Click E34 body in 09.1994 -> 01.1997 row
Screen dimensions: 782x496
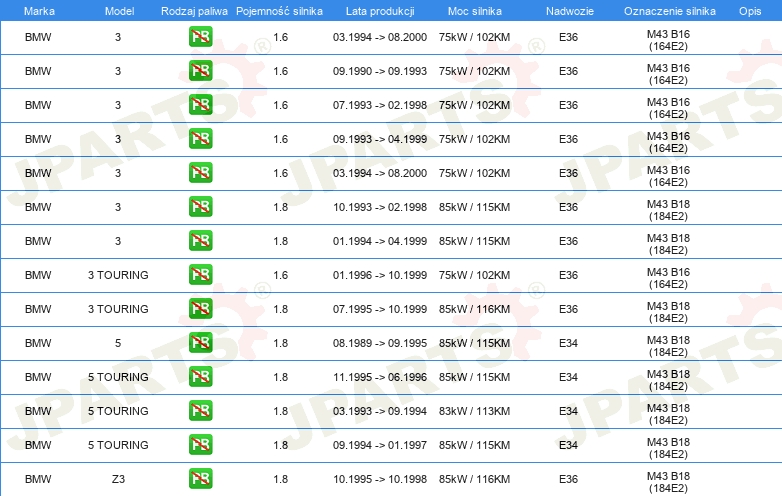(x=569, y=445)
